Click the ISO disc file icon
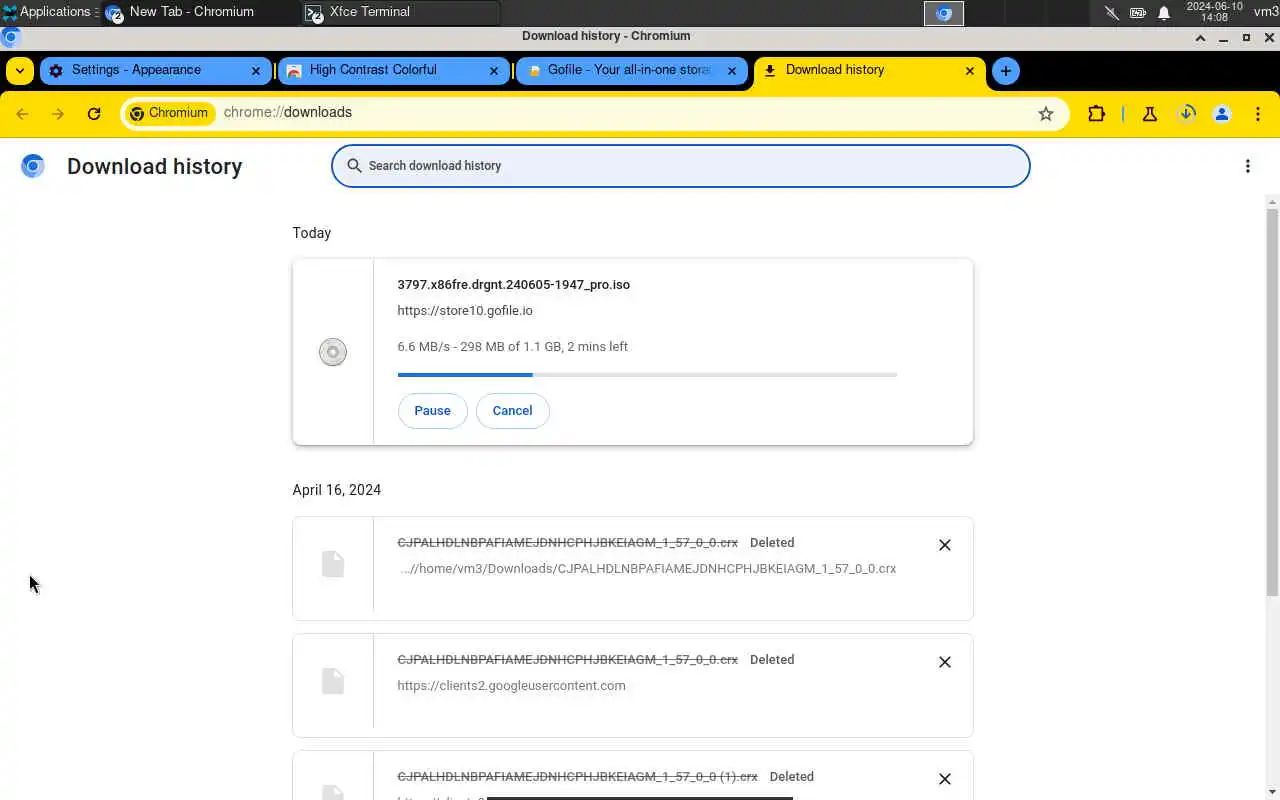 (333, 352)
